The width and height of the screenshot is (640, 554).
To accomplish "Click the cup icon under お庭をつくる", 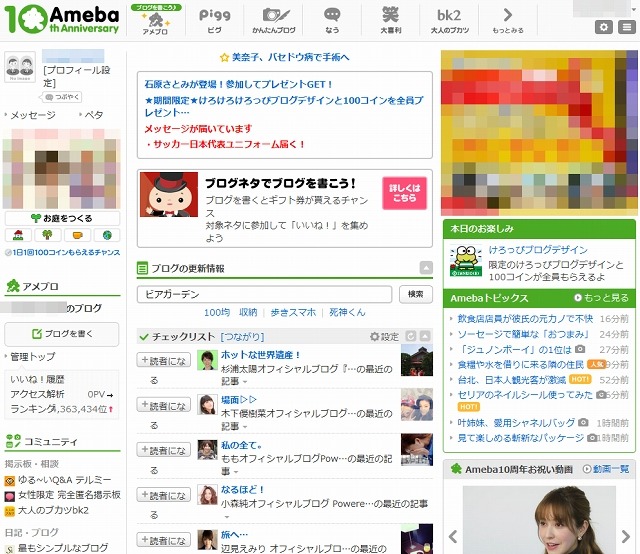I will 78,235.
